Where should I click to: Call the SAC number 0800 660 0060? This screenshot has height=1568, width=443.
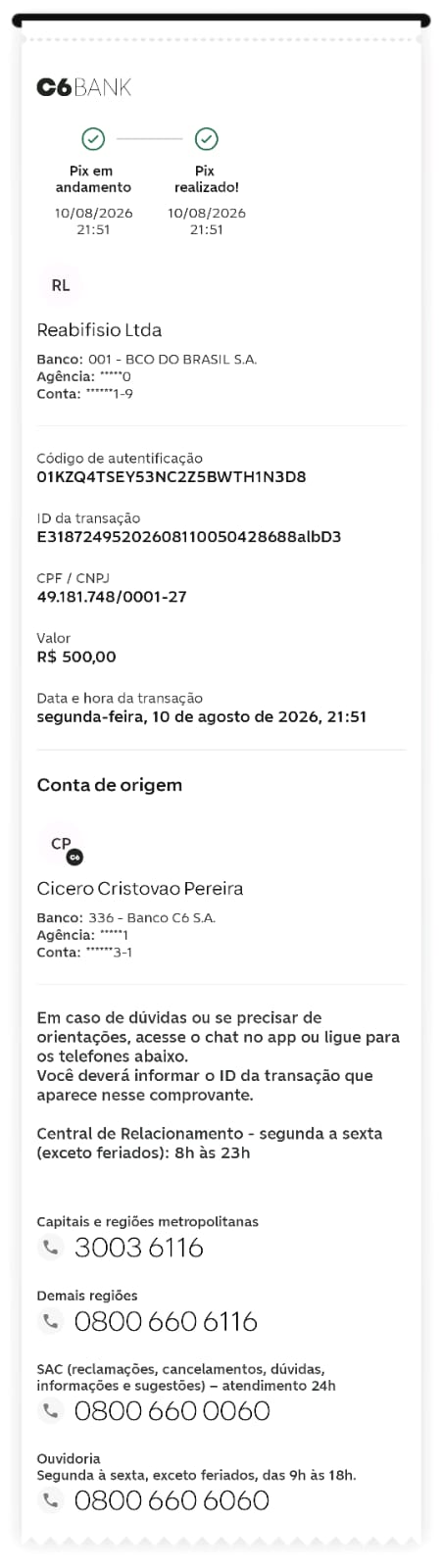pos(172,1410)
